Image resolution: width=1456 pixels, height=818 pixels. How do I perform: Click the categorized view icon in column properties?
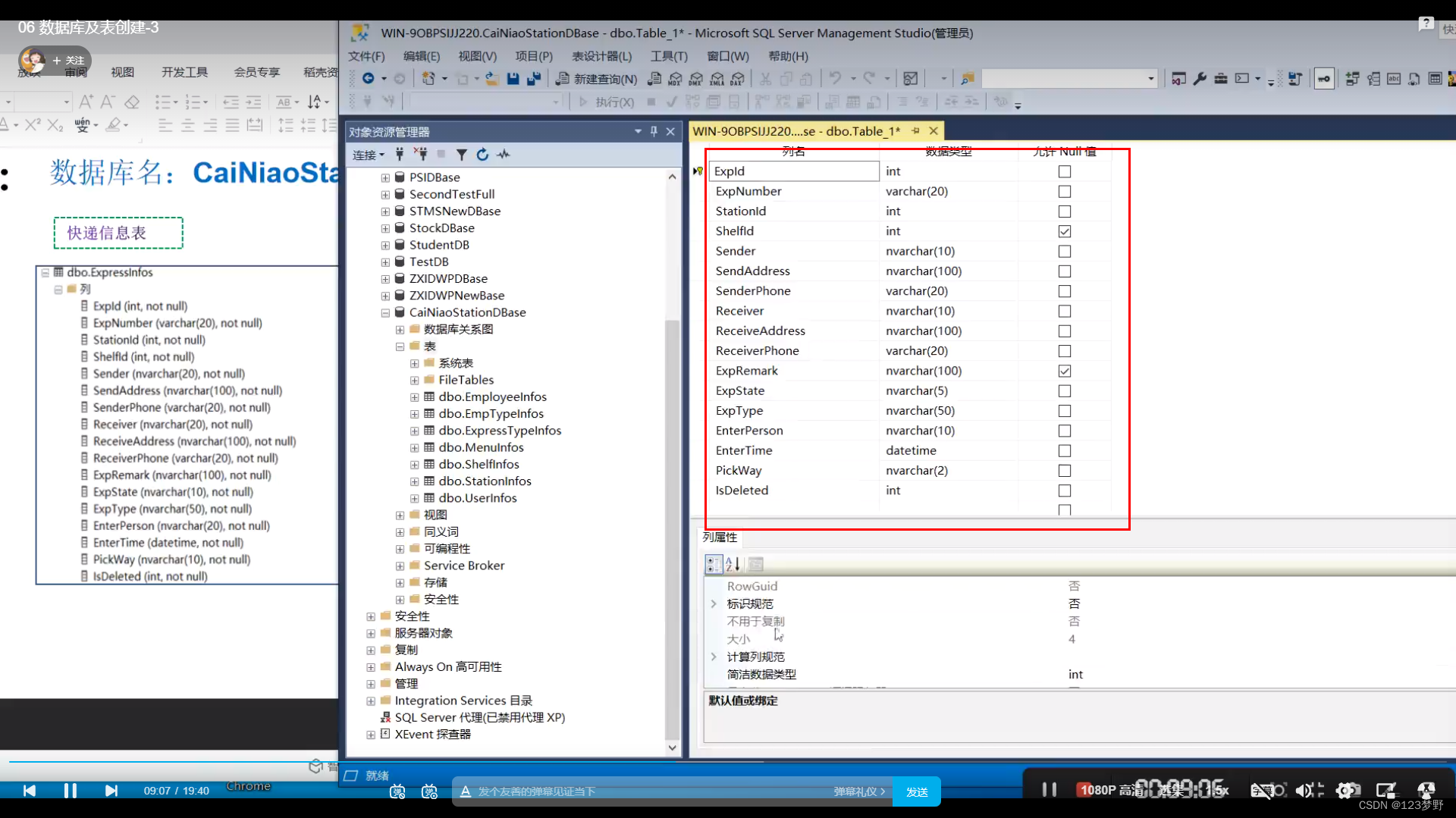pos(714,564)
